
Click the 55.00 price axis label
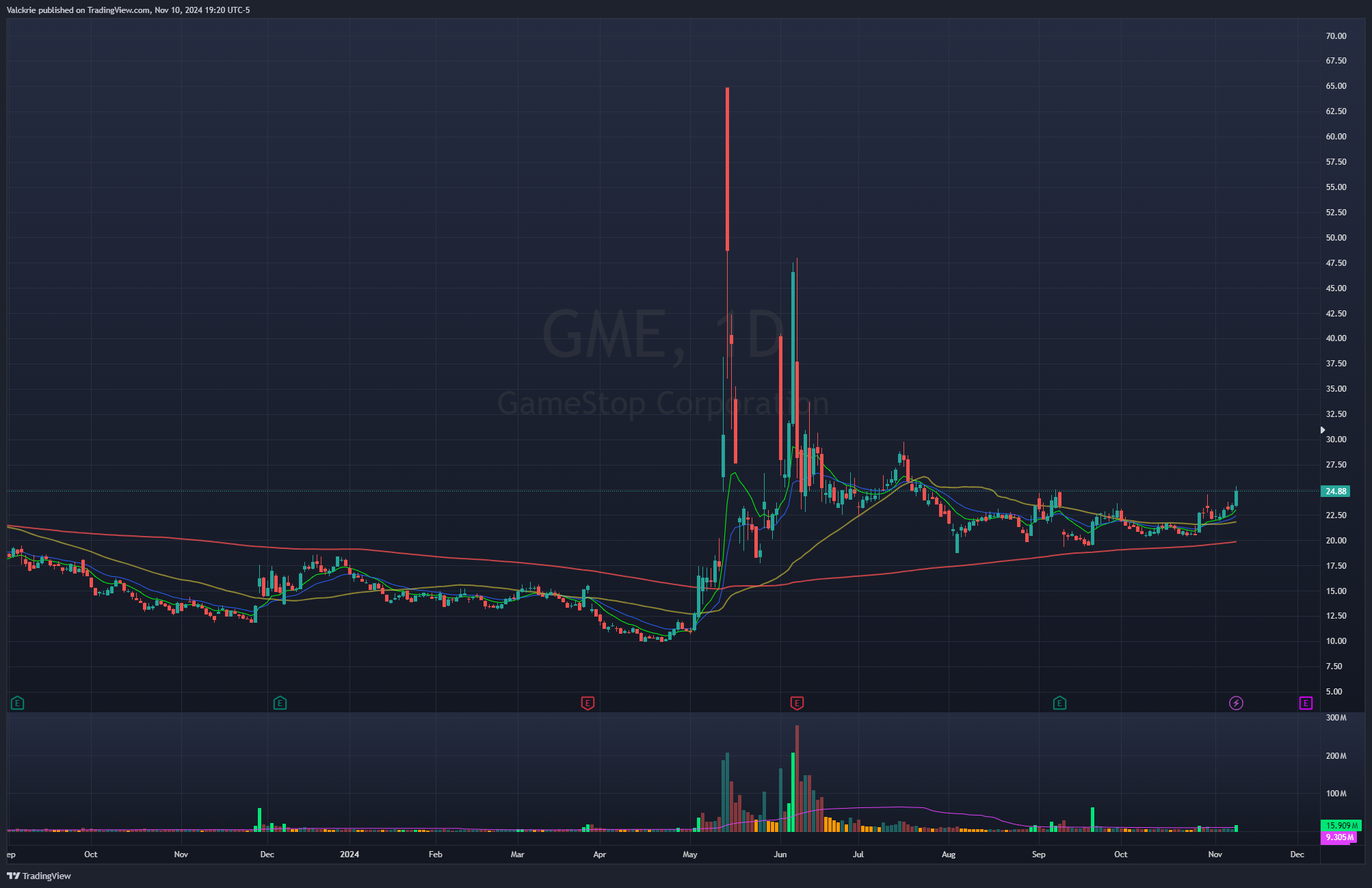click(1336, 187)
